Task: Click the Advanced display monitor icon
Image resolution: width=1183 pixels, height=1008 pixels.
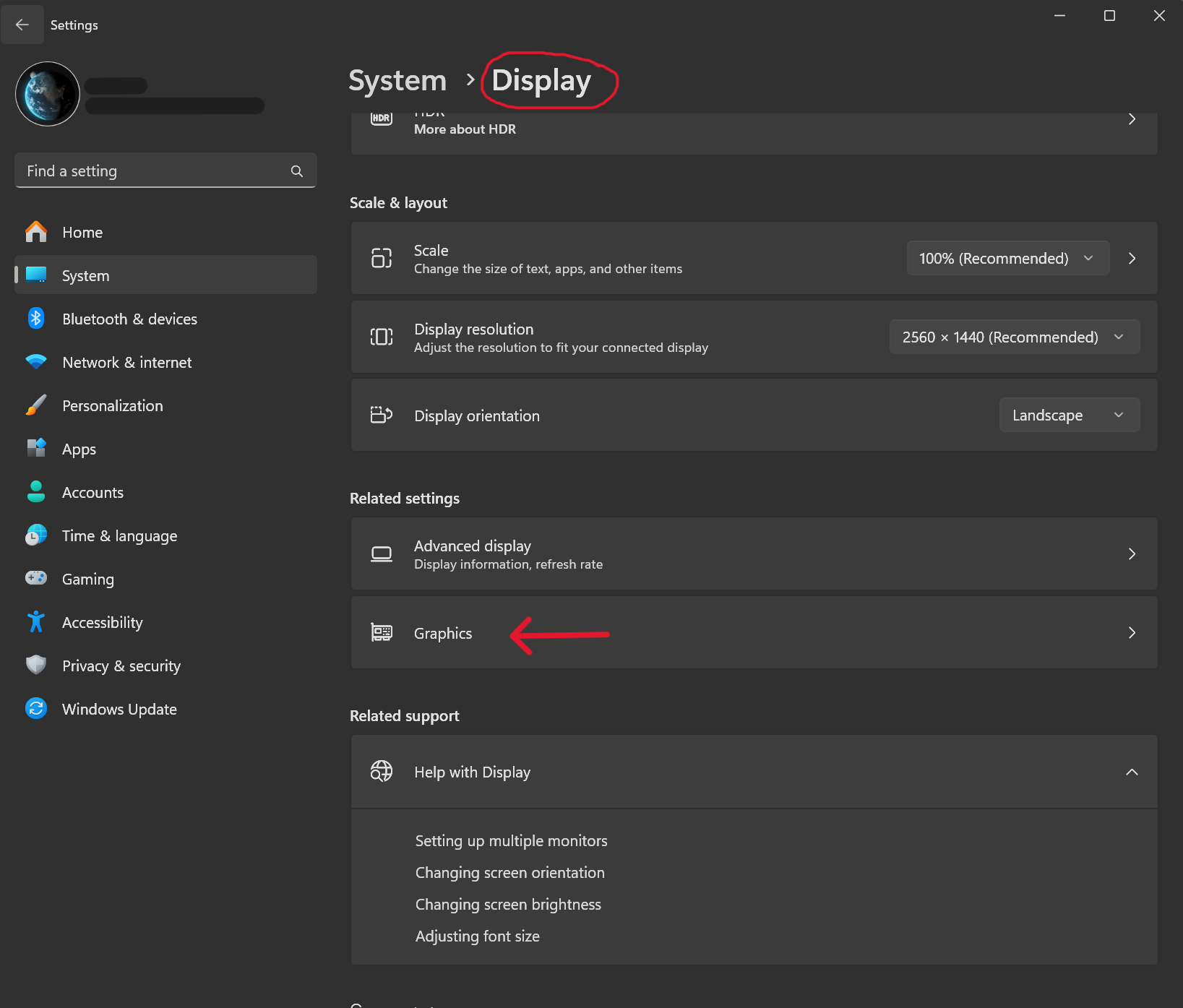Action: click(381, 553)
